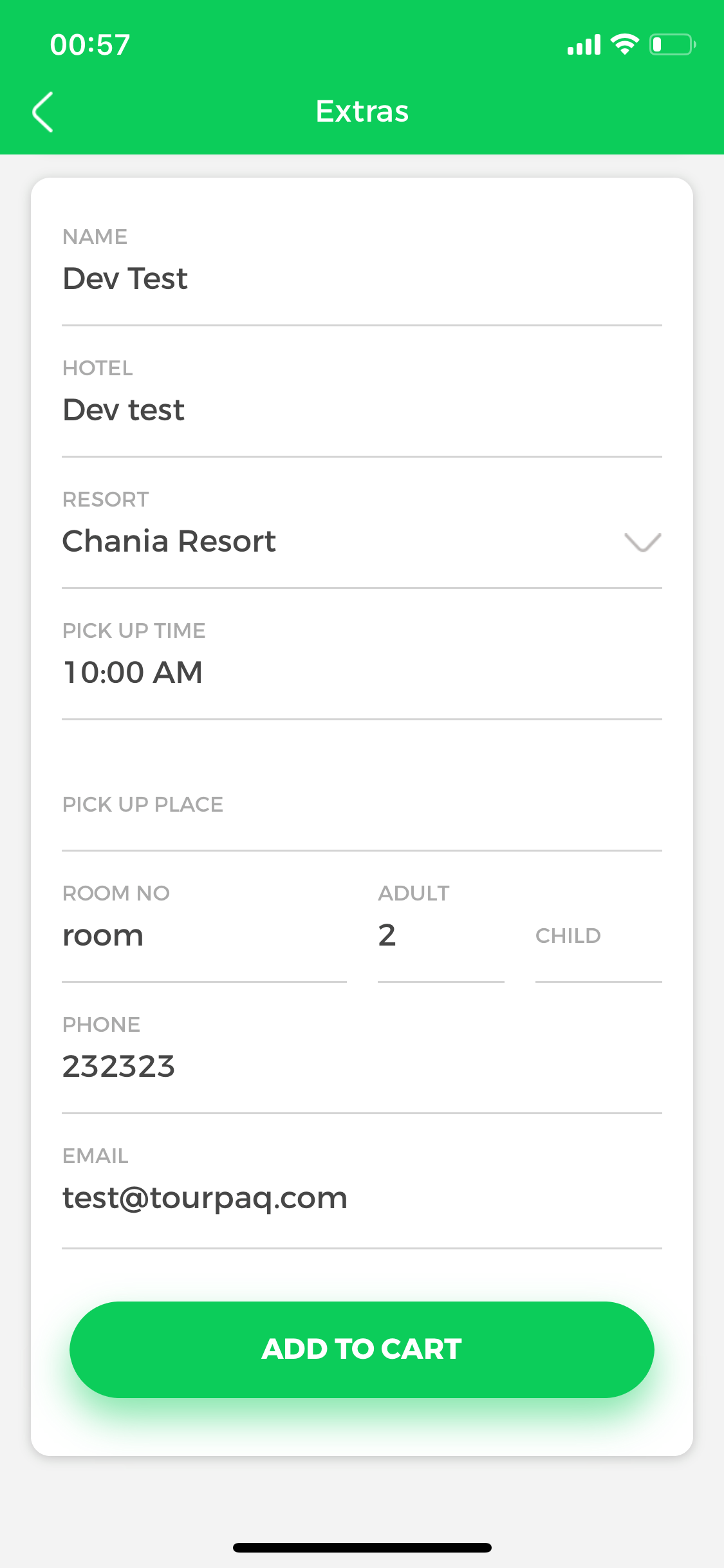This screenshot has height=1568, width=724.
Task: Expand the Resort dropdown chevron
Action: pos(642,542)
